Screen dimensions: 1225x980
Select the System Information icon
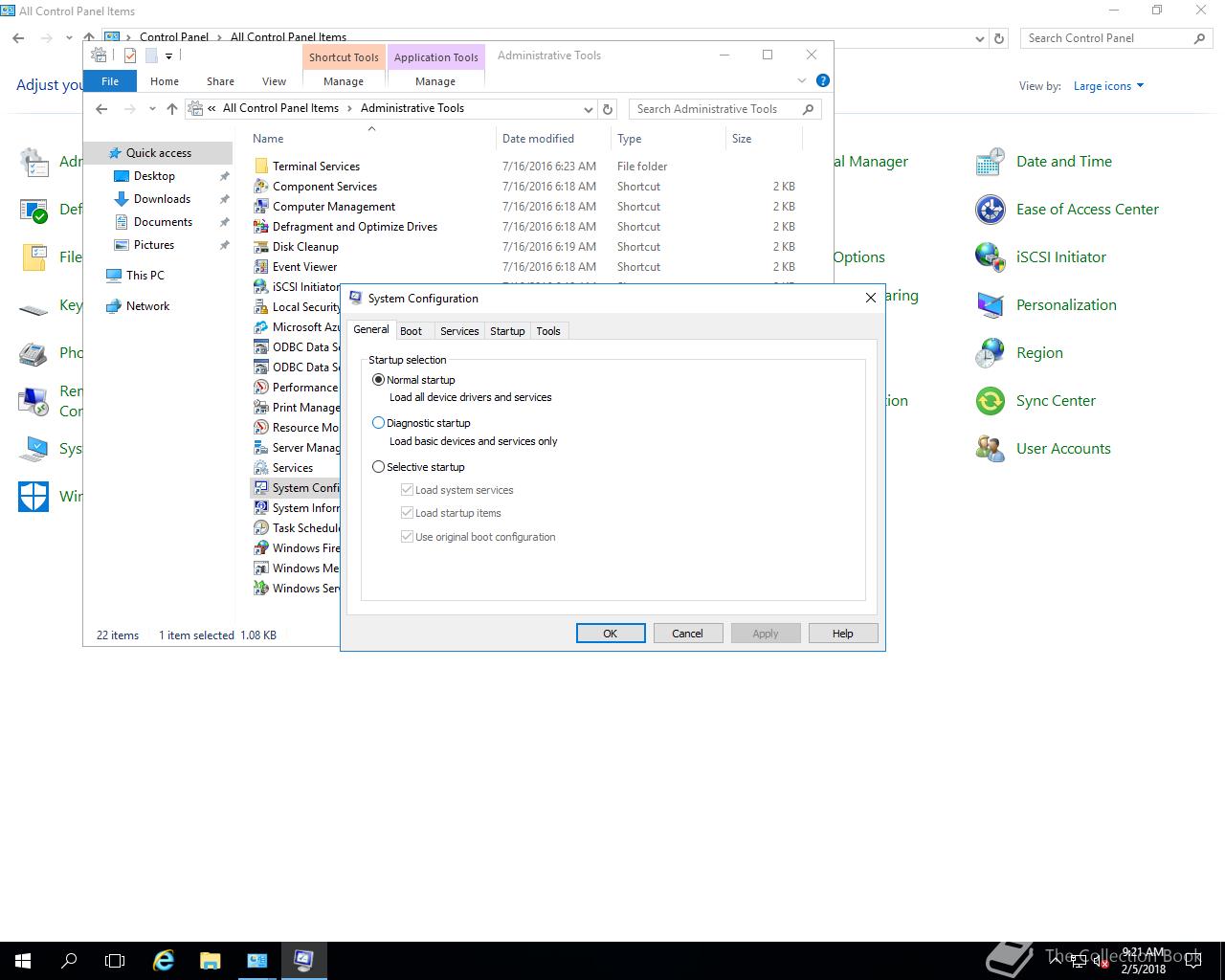(x=260, y=508)
